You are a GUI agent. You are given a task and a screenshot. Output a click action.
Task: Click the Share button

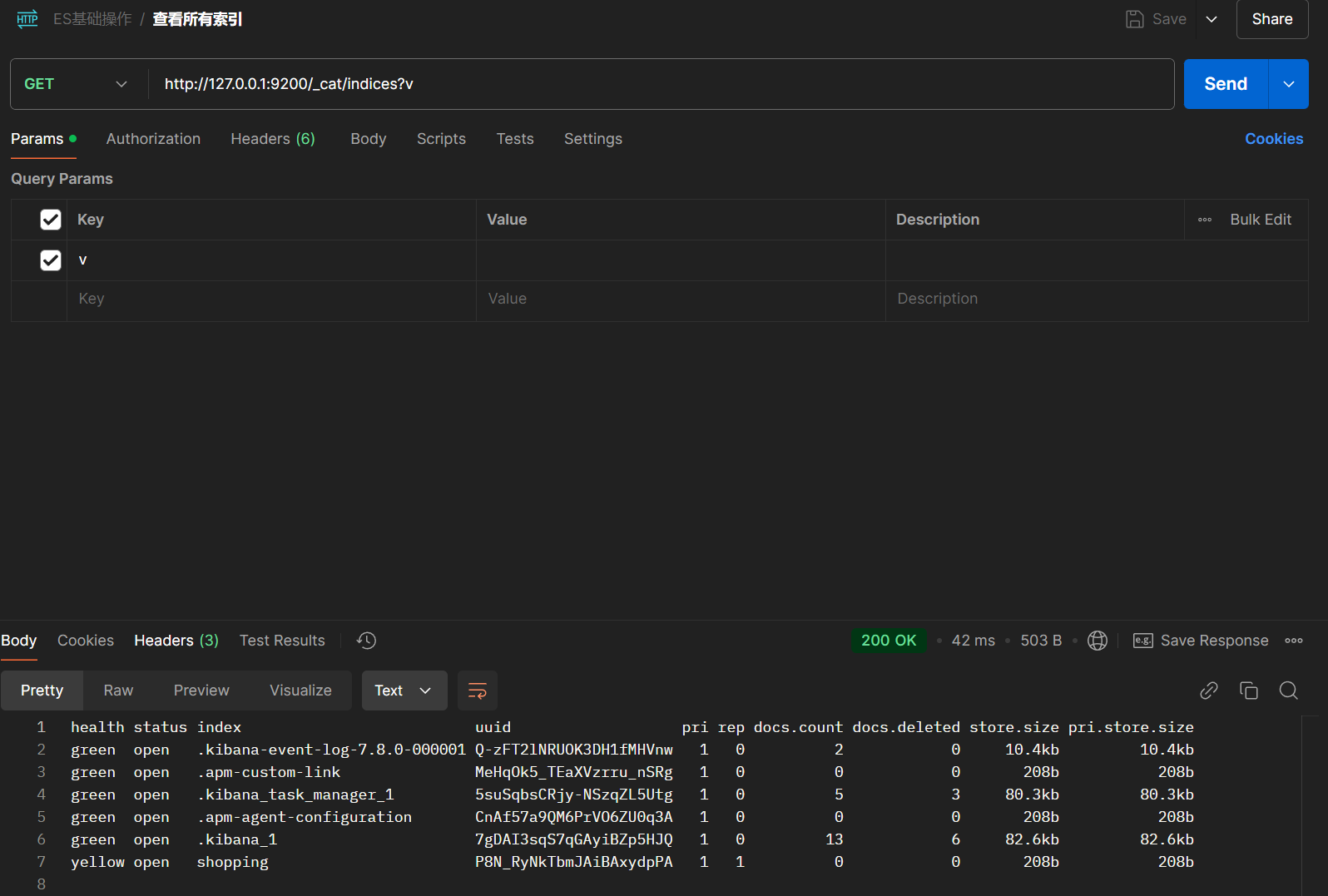click(x=1271, y=19)
